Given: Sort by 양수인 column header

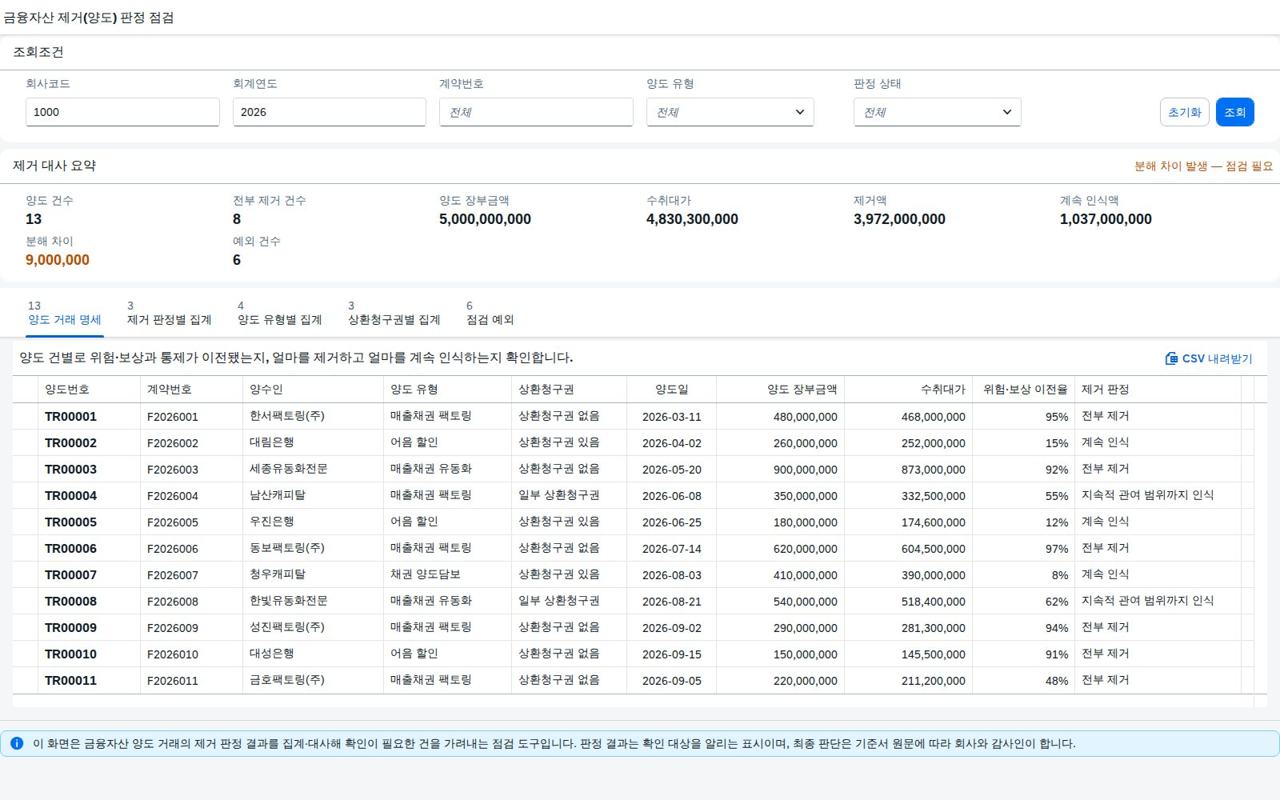Looking at the screenshot, I should pos(313,390).
